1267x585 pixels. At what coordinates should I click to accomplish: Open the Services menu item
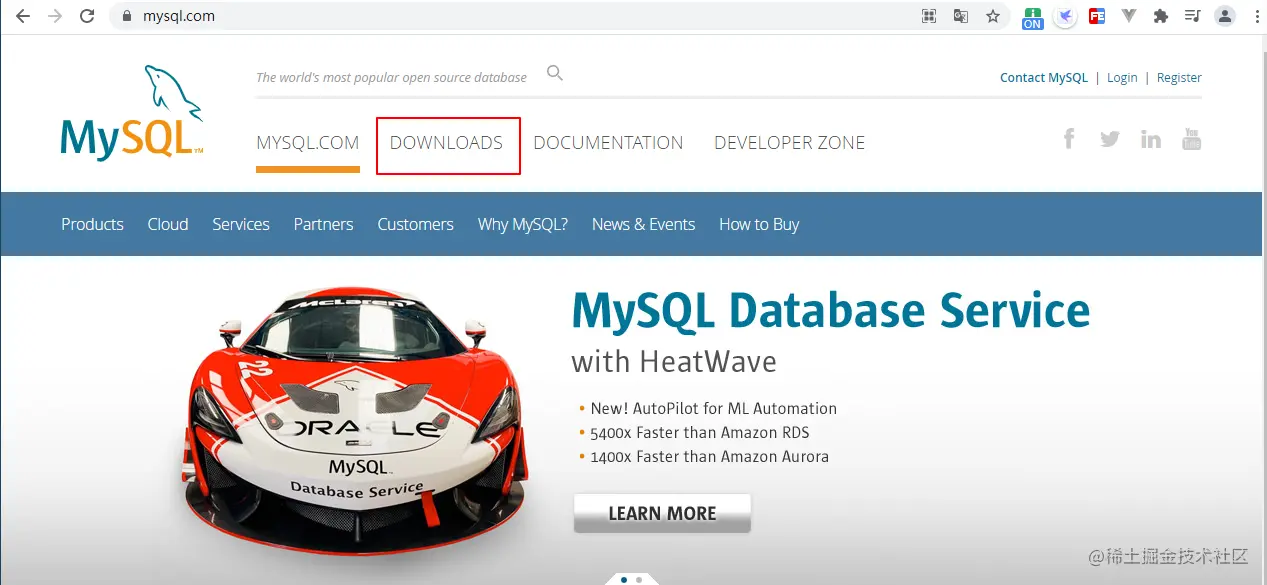tap(241, 224)
